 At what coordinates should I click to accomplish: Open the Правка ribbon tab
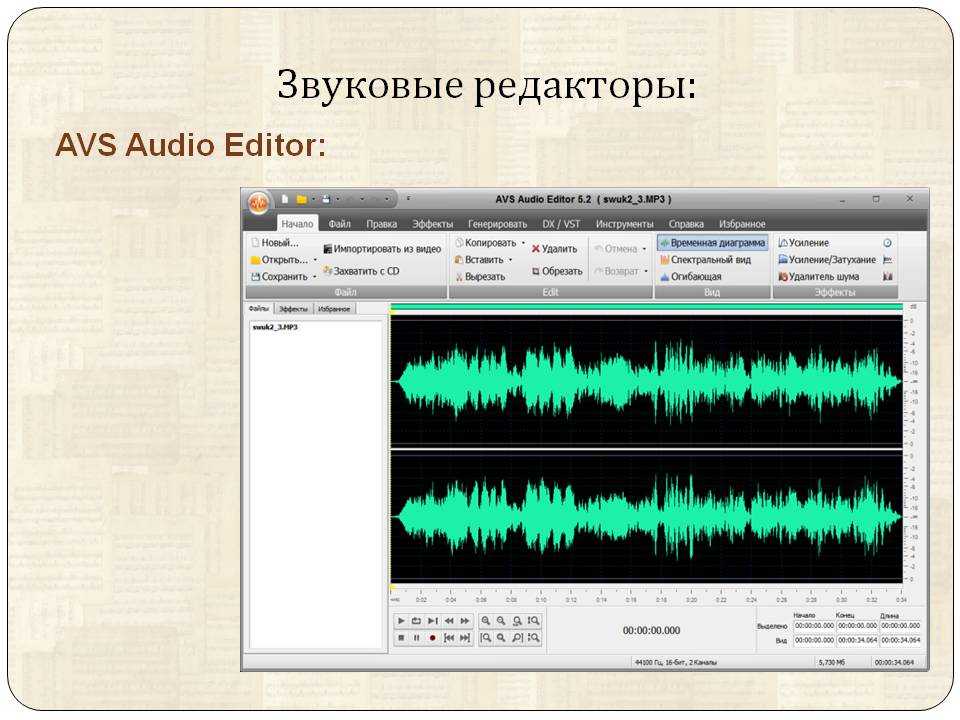(x=381, y=223)
